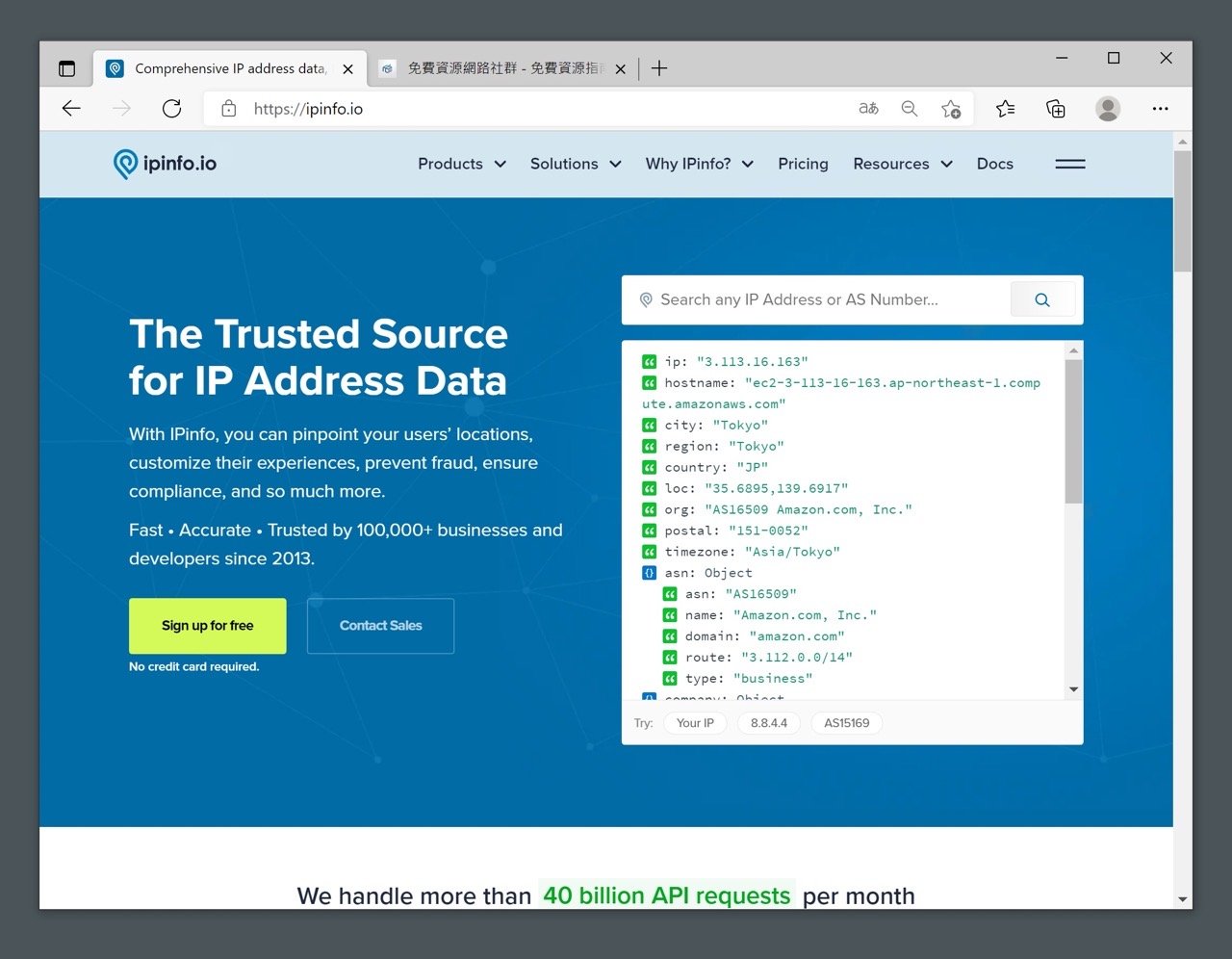Click the quote icon beside city field
Image resolution: width=1232 pixels, height=959 pixels.
(649, 426)
